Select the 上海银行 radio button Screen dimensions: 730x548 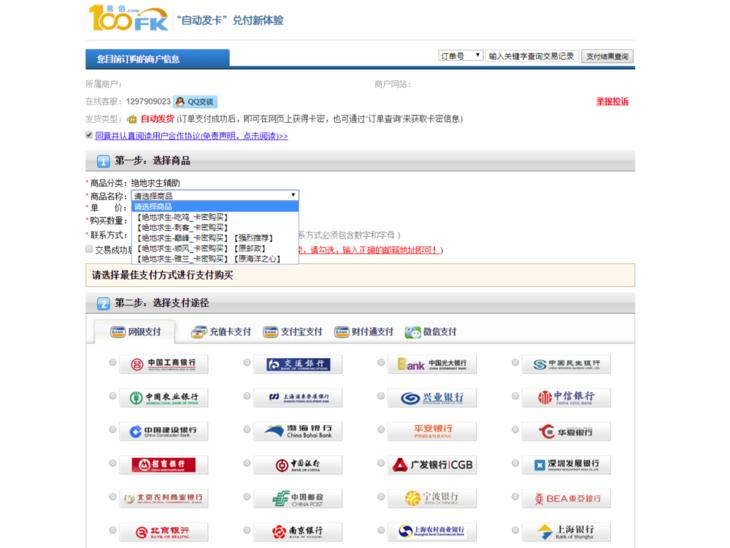pos(515,530)
